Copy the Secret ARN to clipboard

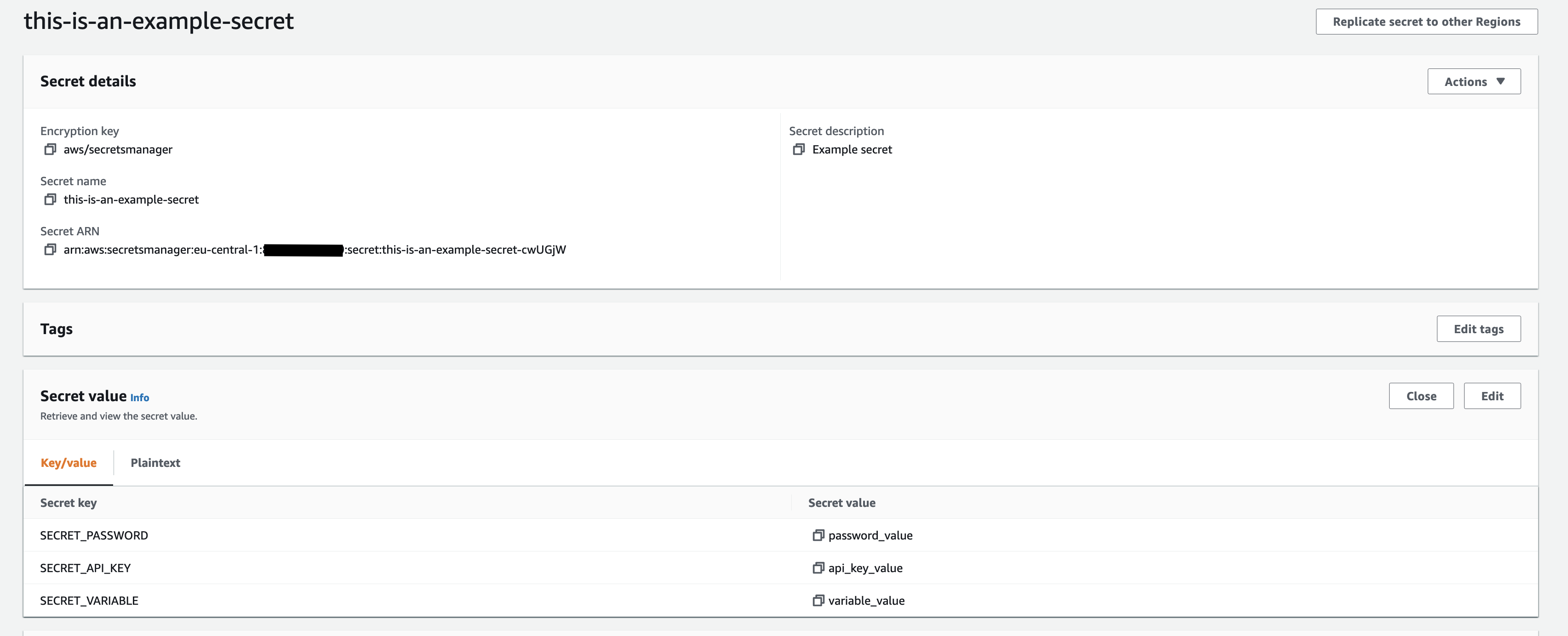click(x=50, y=249)
